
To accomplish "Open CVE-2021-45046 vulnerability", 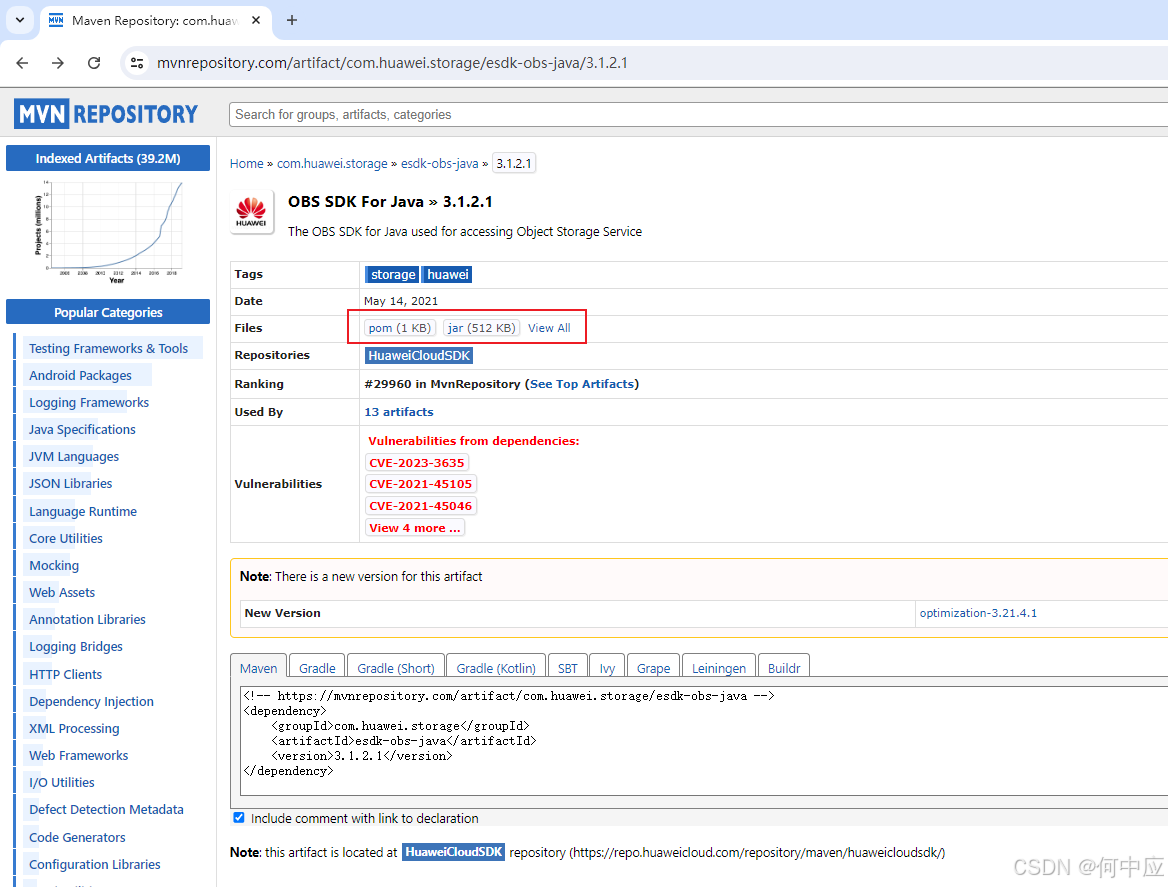I will [421, 506].
